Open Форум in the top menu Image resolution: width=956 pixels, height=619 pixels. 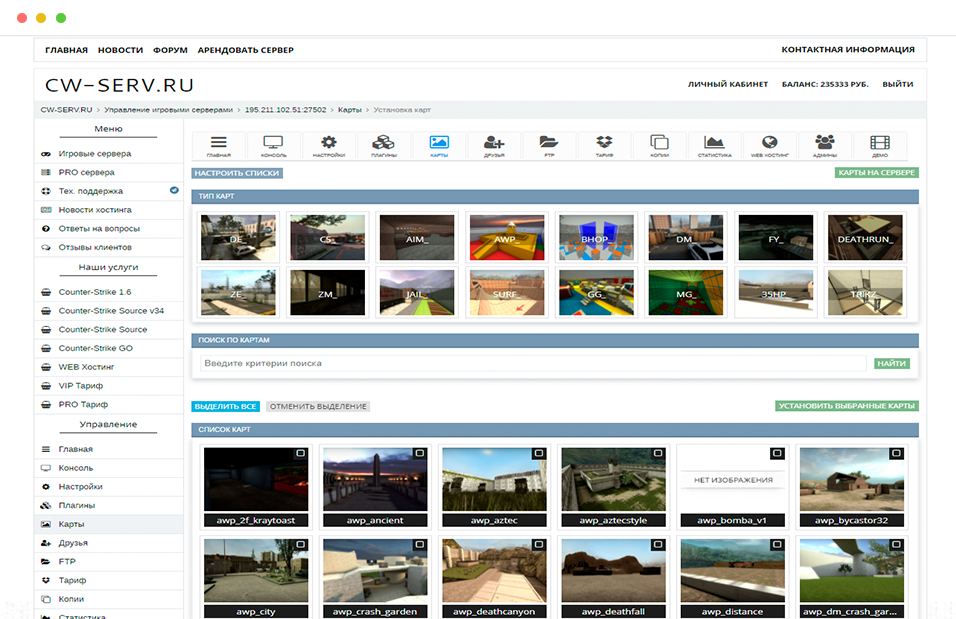pos(170,50)
